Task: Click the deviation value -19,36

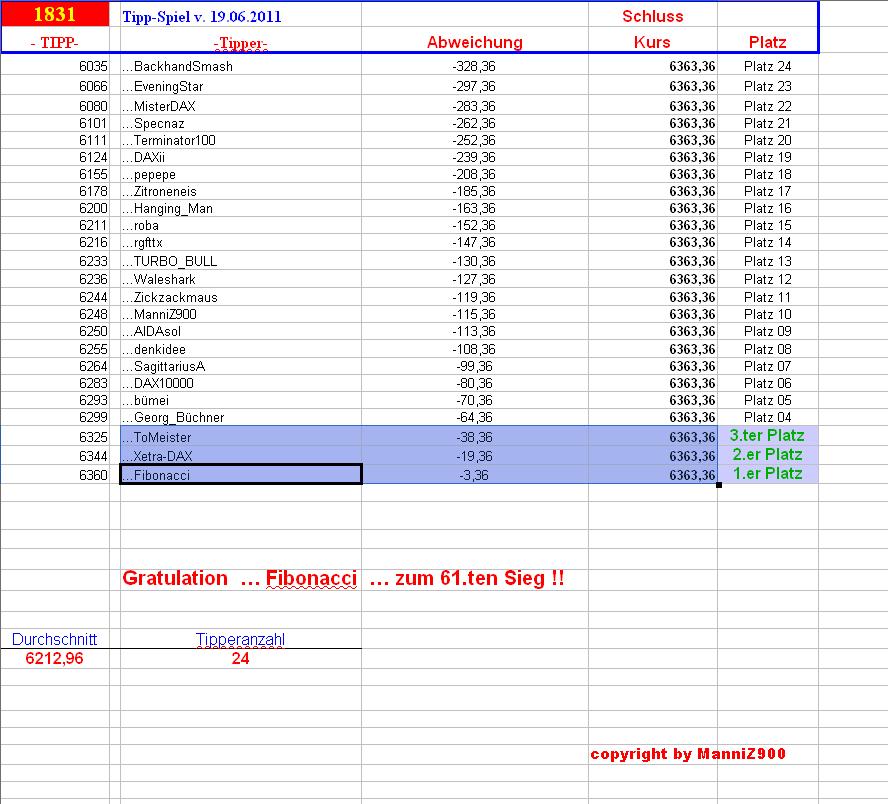Action: click(x=474, y=456)
